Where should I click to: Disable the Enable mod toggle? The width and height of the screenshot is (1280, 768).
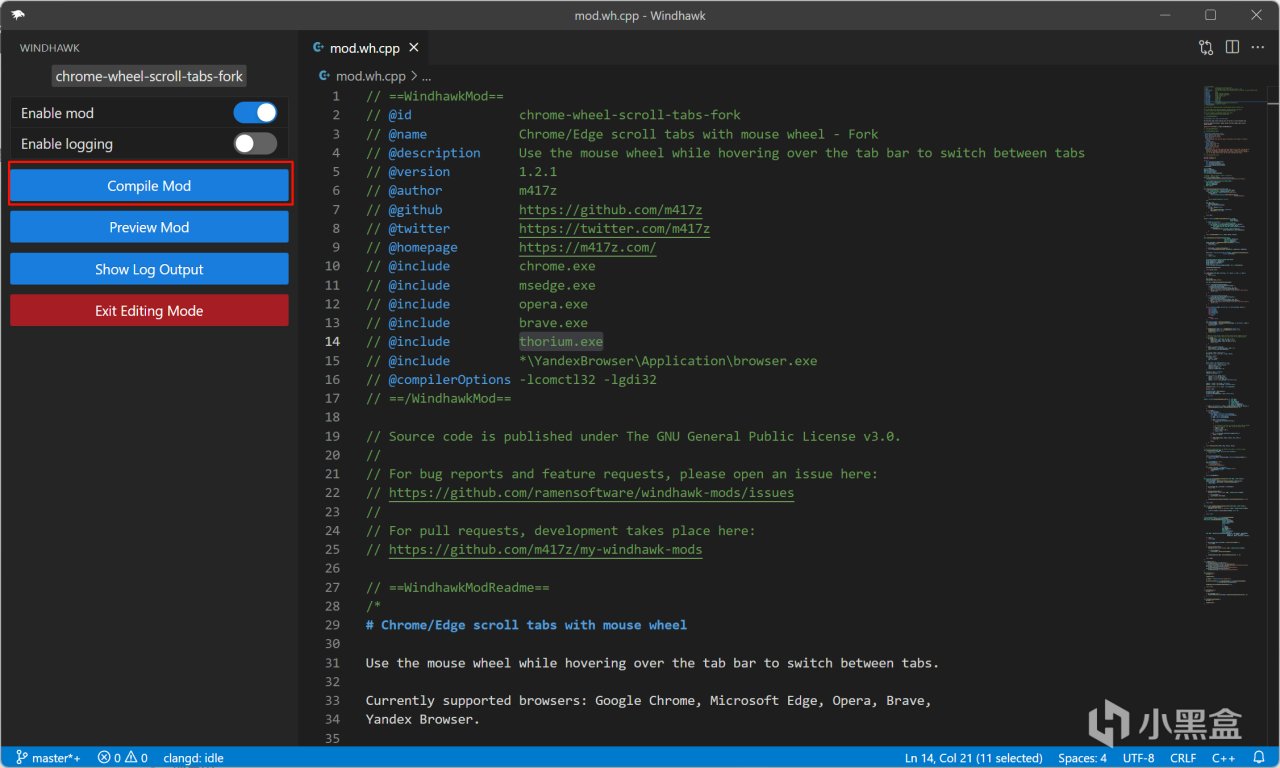click(255, 113)
